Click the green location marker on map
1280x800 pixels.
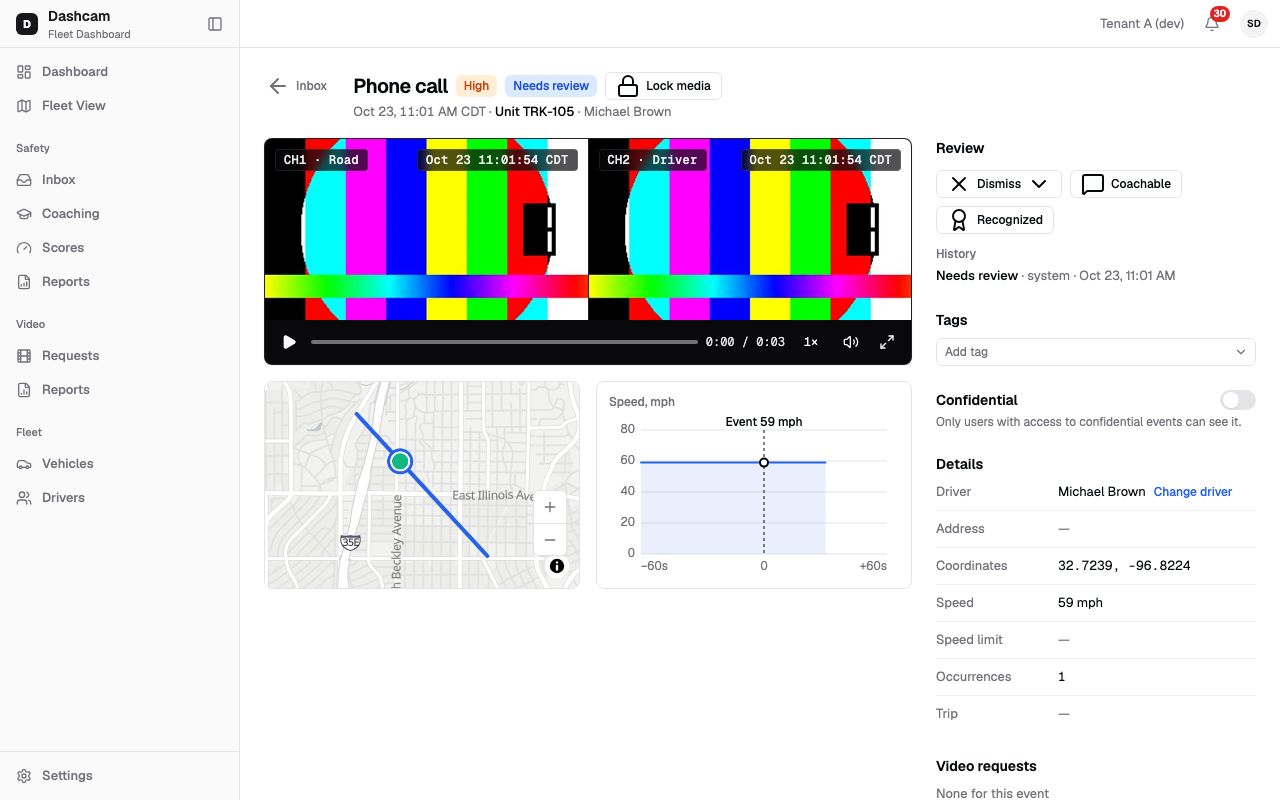(x=400, y=461)
